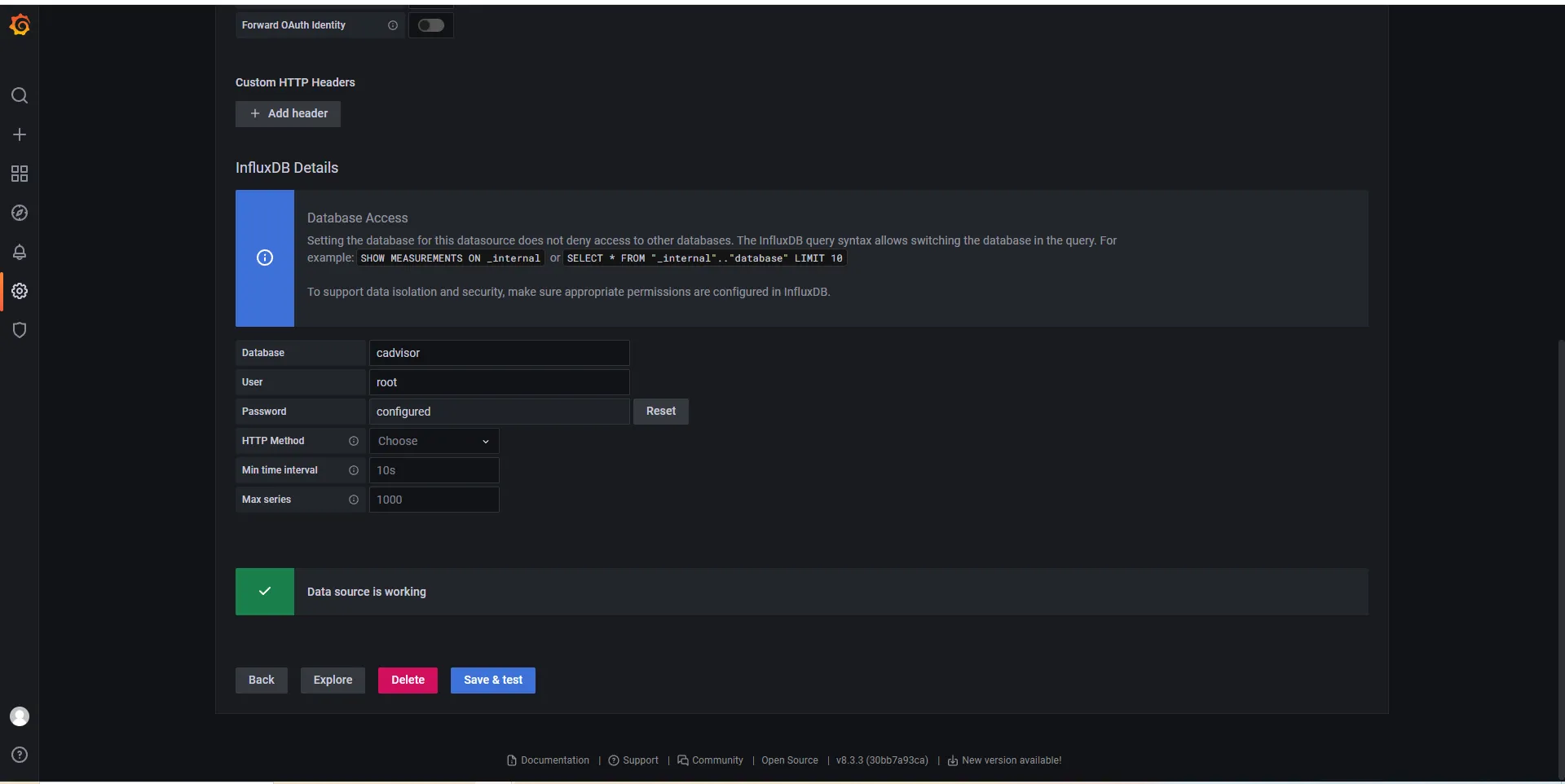Click the Custom HTTP Headers heading
1565x784 pixels.
[x=295, y=82]
